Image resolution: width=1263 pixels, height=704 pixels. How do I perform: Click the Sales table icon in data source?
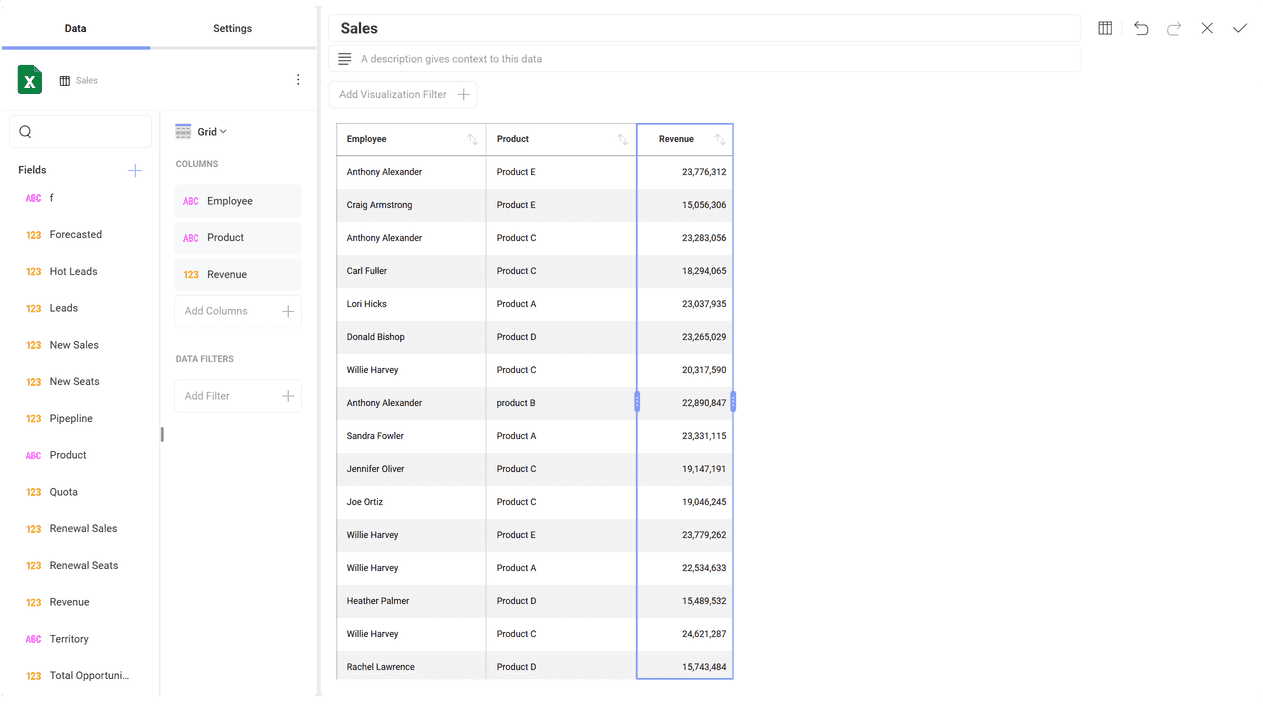tap(65, 81)
